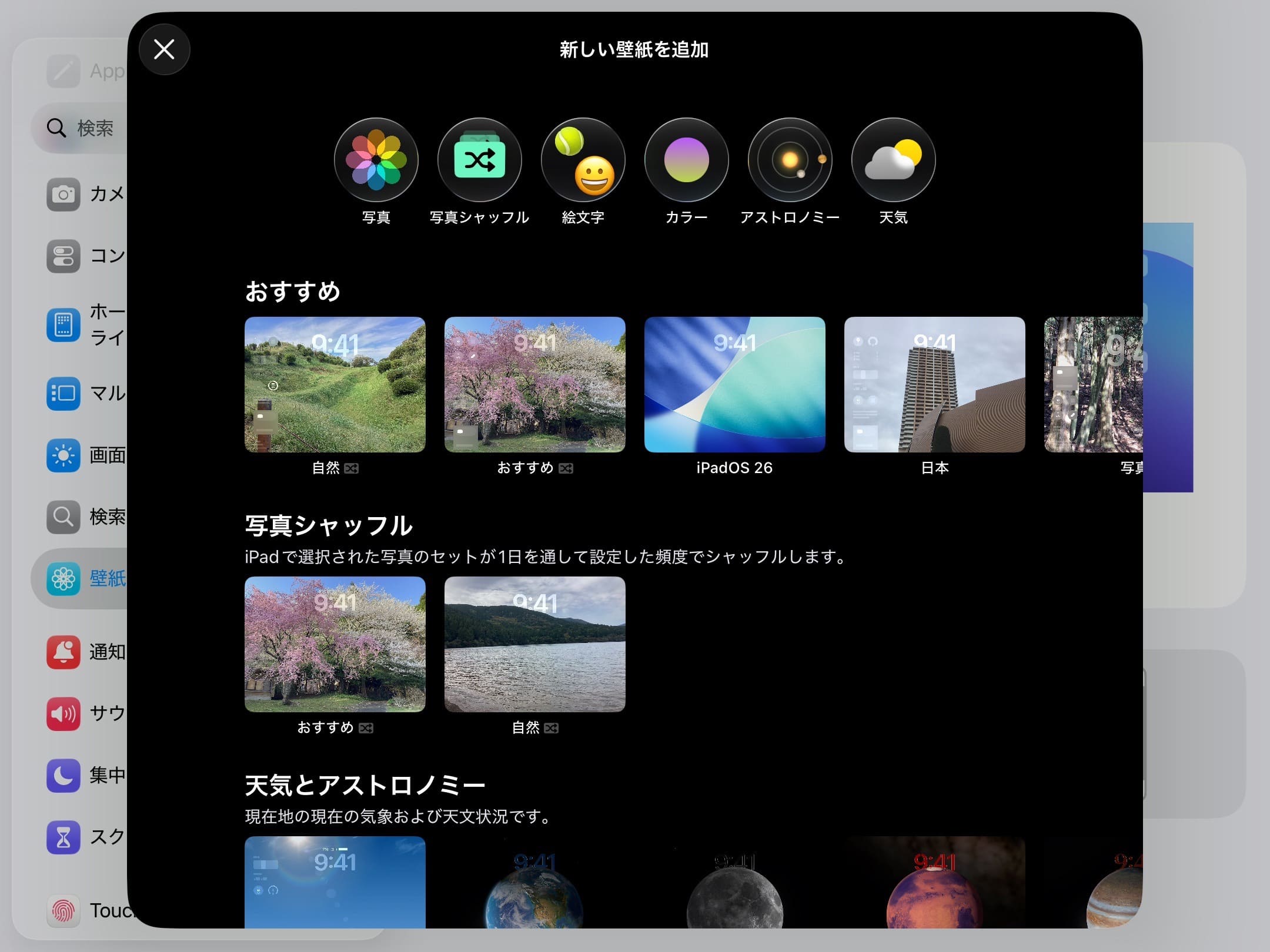This screenshot has height=952, width=1270.
Task: サイドバーの通知 icon を選択
Action: 63,652
